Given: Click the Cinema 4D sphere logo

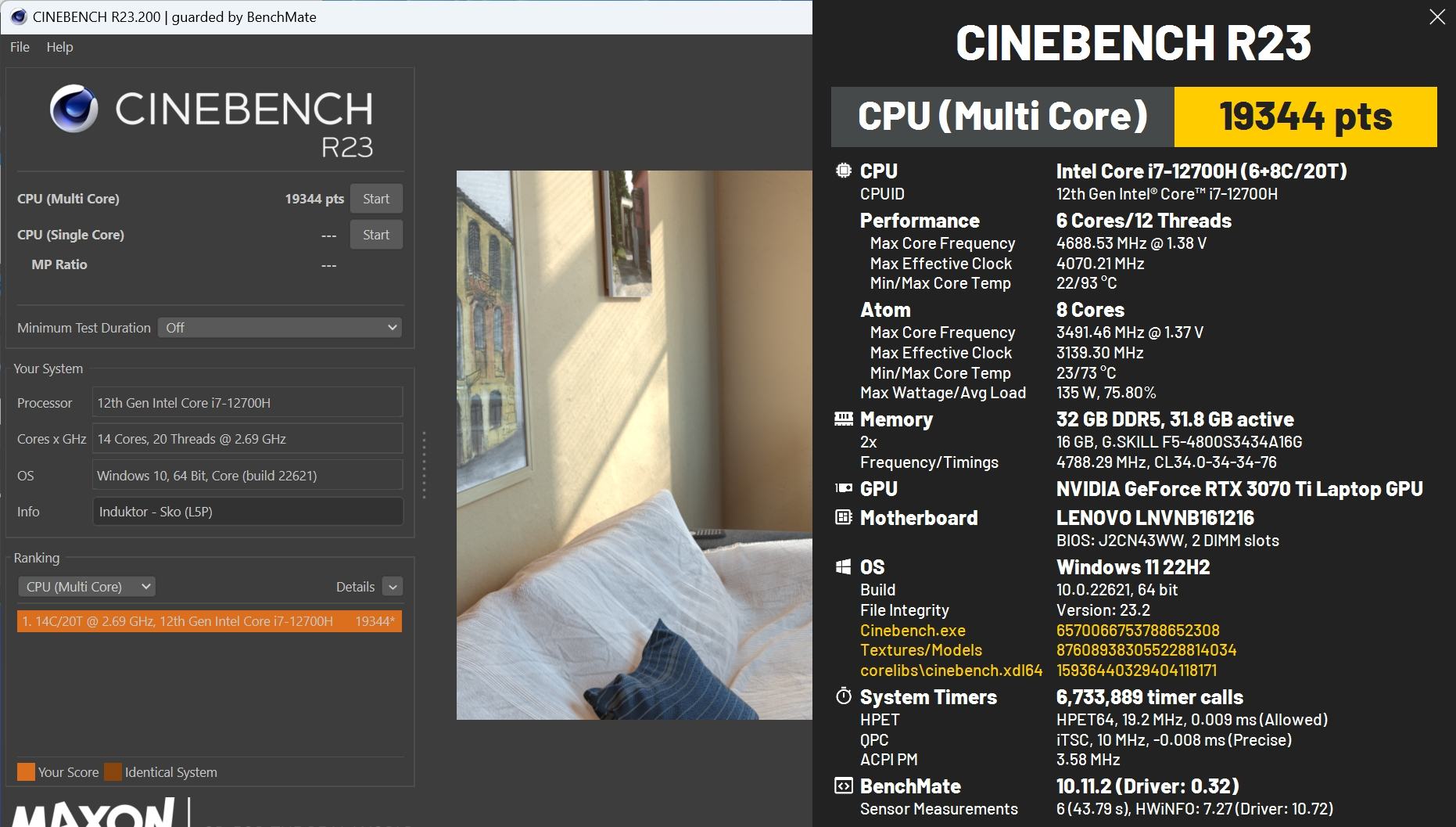Looking at the screenshot, I should pos(74,109).
